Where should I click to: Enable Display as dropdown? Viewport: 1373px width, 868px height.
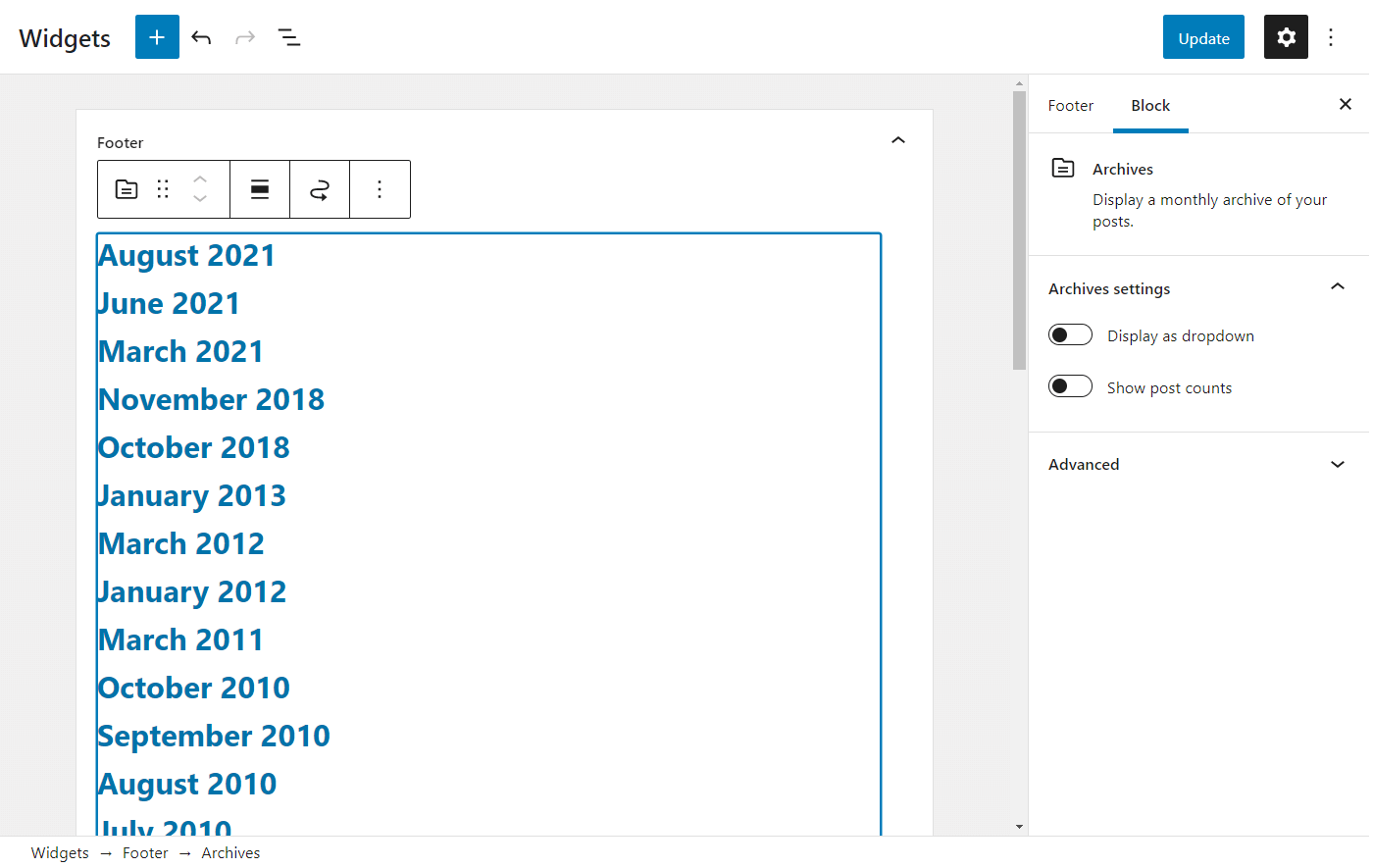click(1070, 334)
